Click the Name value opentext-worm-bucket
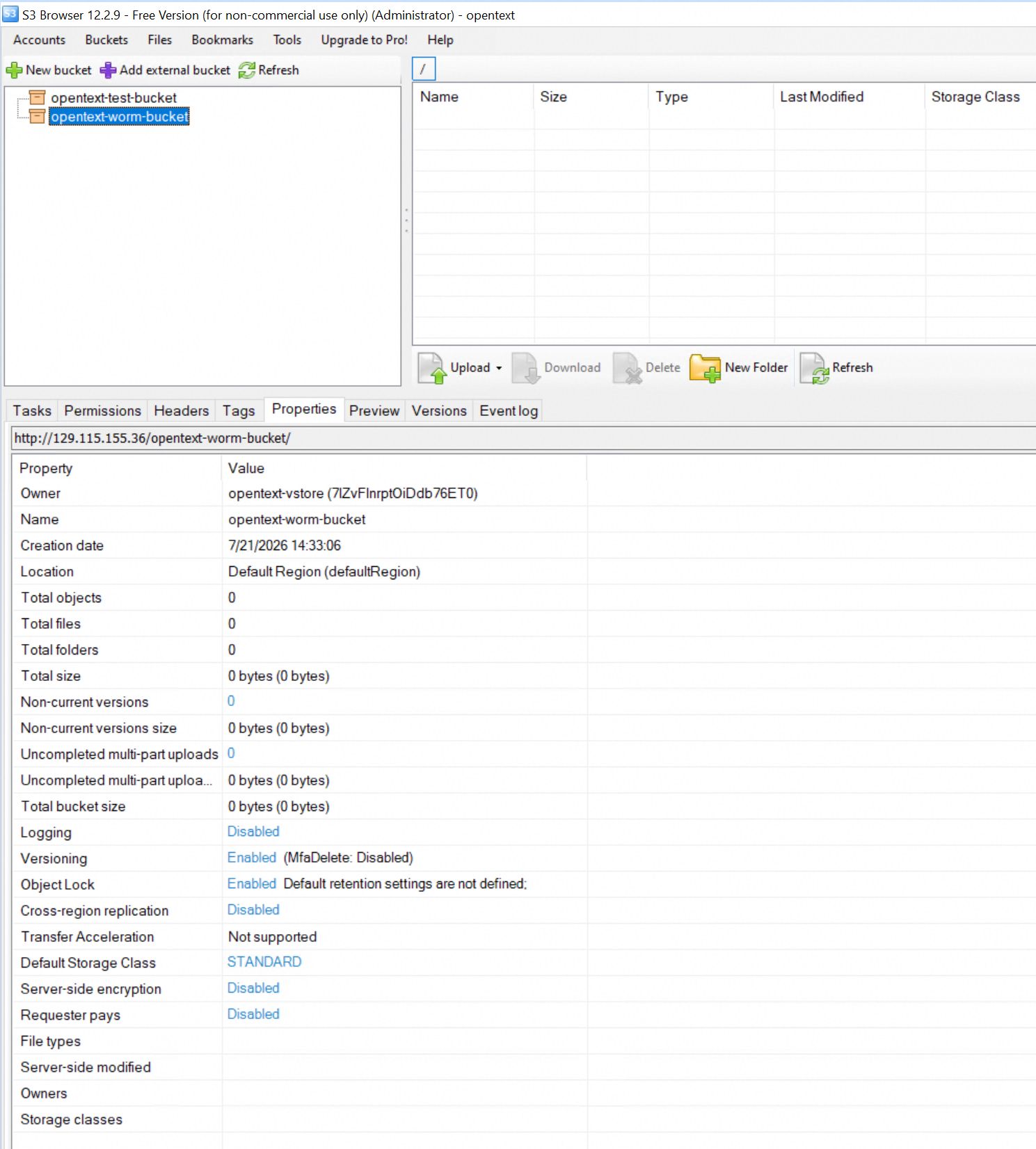 [x=297, y=520]
